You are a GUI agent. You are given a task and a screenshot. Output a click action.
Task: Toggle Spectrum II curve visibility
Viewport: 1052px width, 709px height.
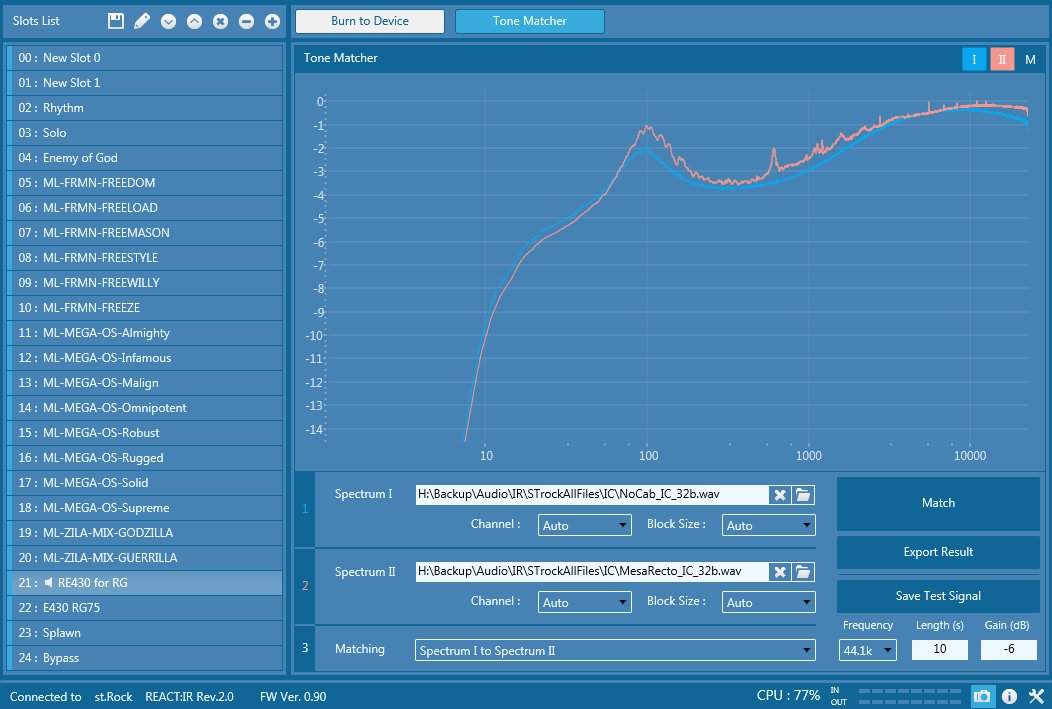point(1002,59)
